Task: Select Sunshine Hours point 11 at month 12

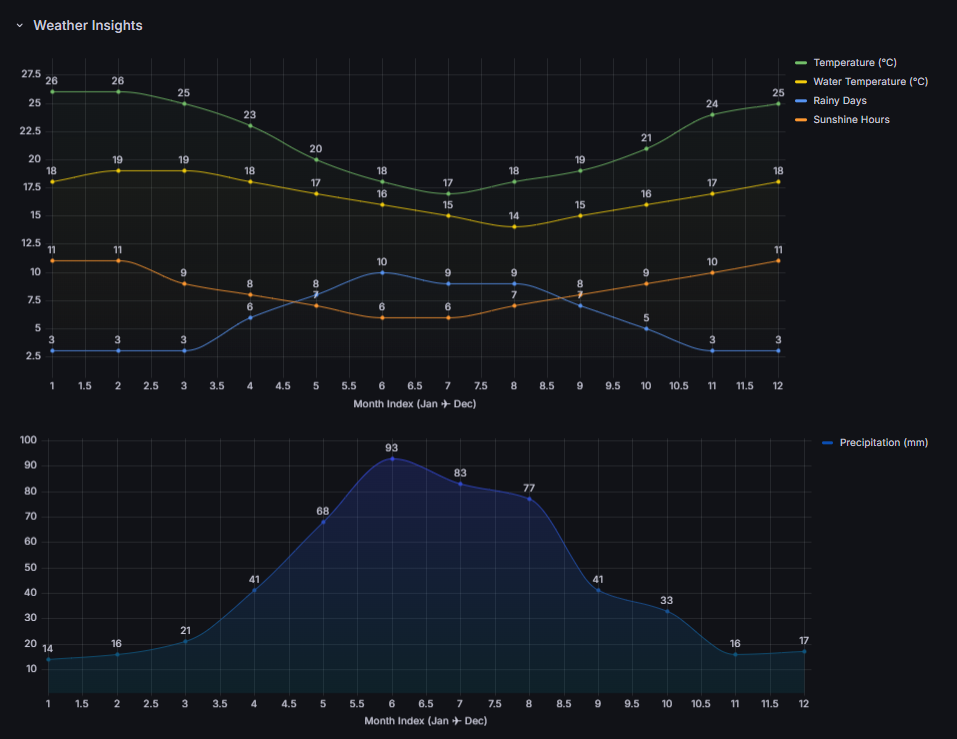Action: pyautogui.click(x=778, y=261)
